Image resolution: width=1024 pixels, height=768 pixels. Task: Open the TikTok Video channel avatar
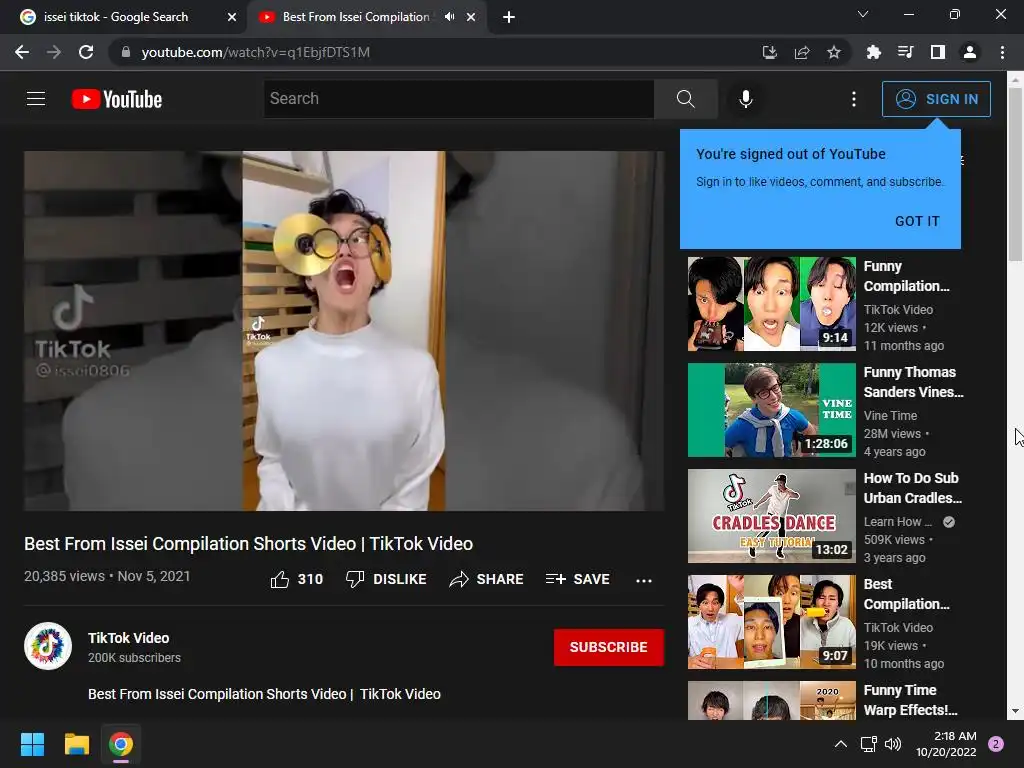48,646
